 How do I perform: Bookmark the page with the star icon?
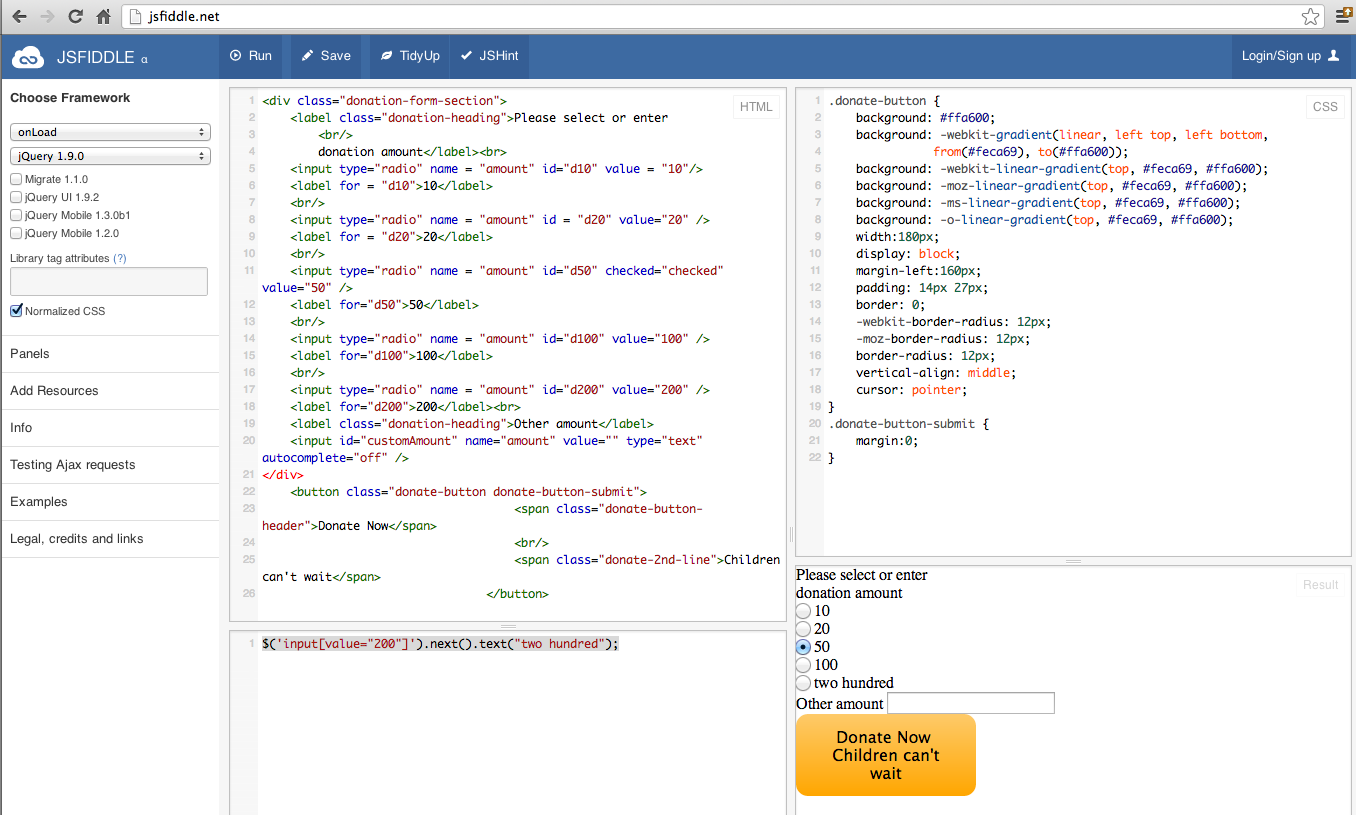pos(1310,17)
